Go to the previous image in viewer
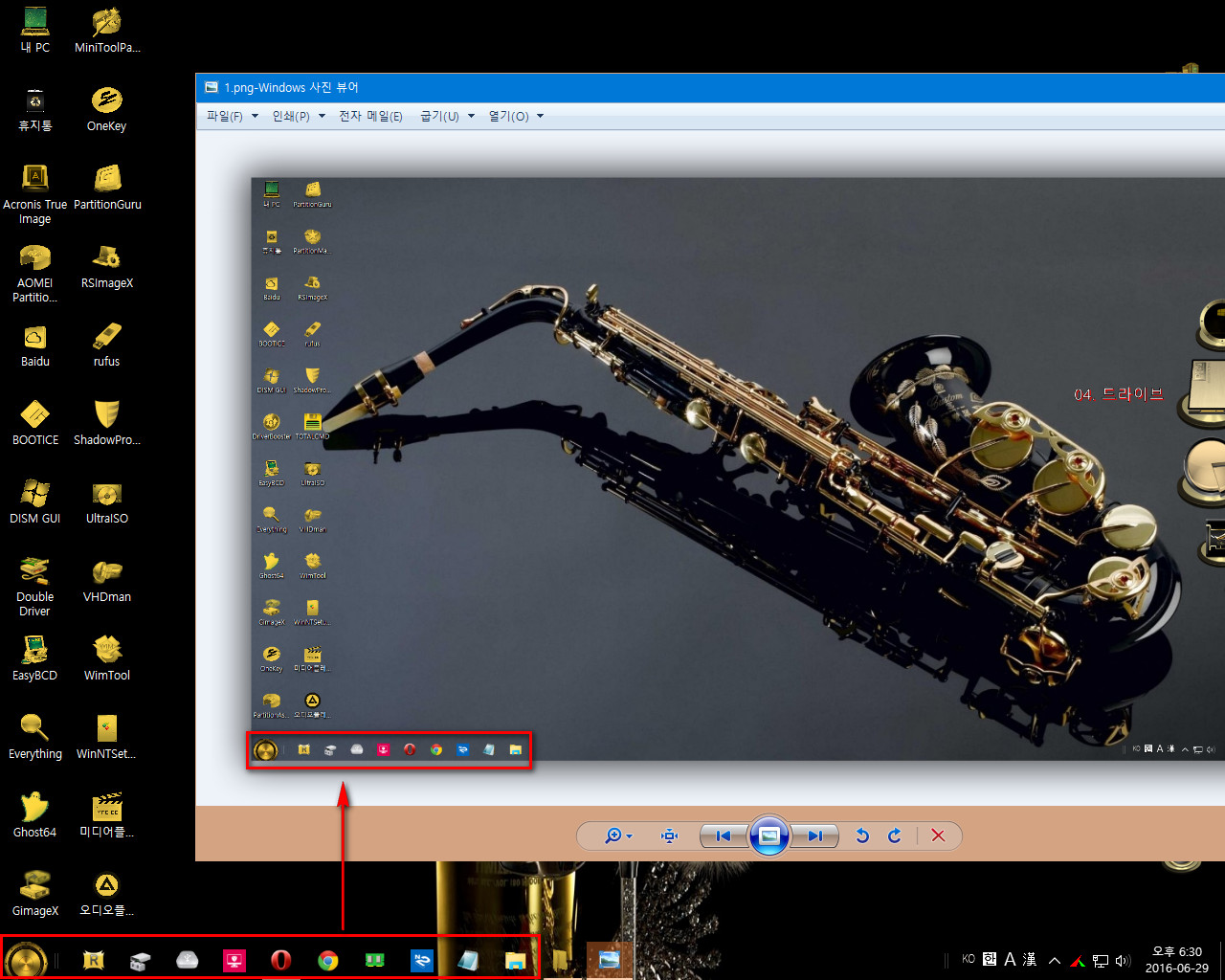The height and width of the screenshot is (980, 1225). point(724,835)
